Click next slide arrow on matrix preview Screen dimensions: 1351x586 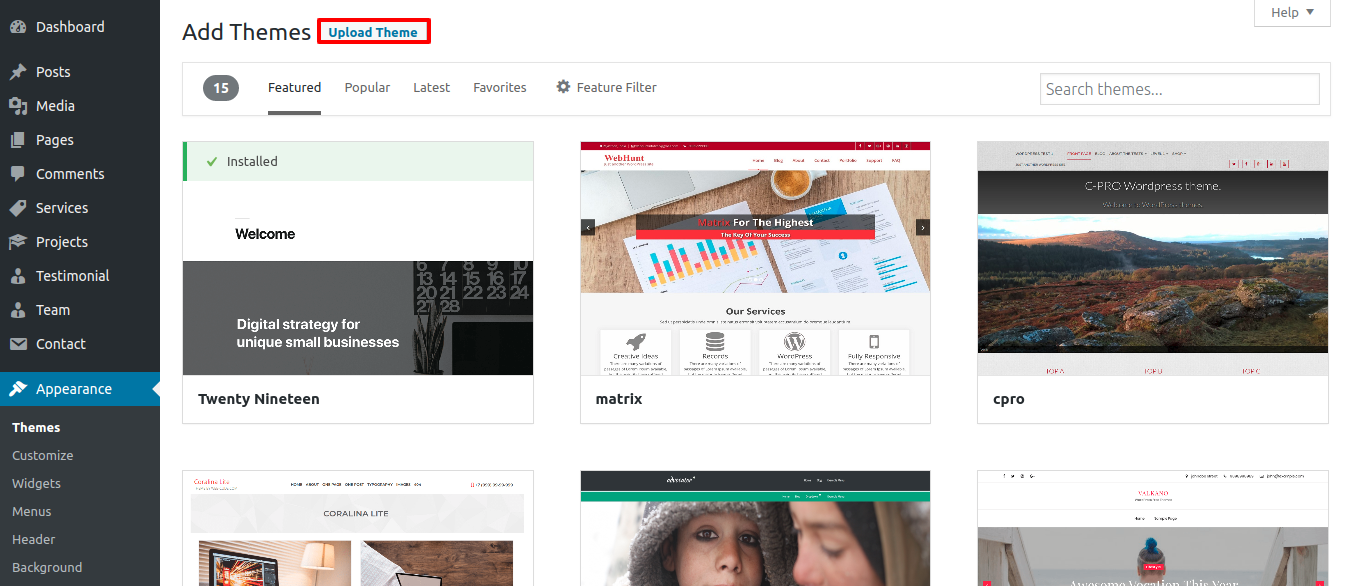coord(922,227)
